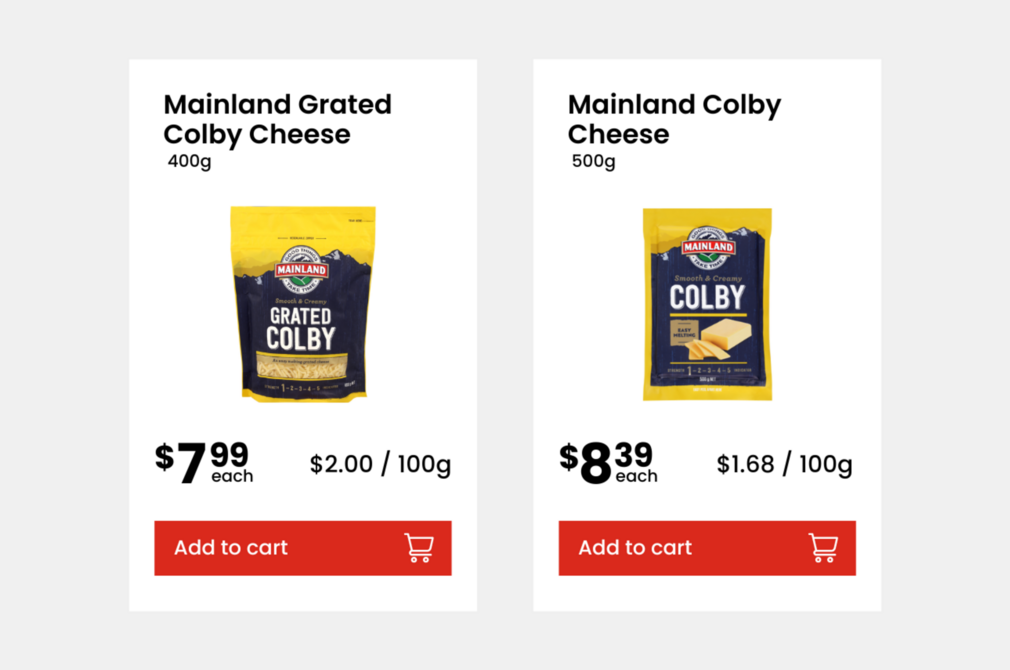Screen dimensions: 1010x670
Task: Click the 500g weight label
Action: (594, 160)
